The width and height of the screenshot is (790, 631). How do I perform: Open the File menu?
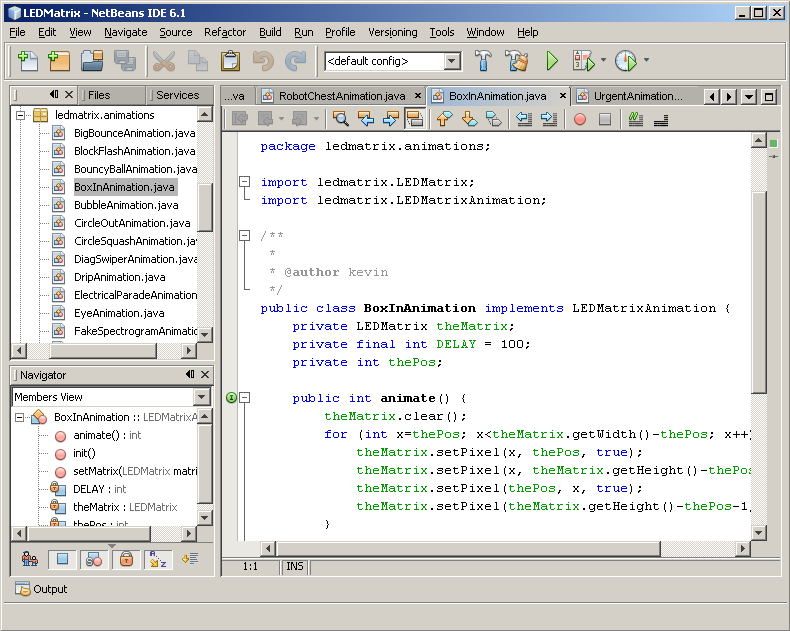tap(17, 32)
